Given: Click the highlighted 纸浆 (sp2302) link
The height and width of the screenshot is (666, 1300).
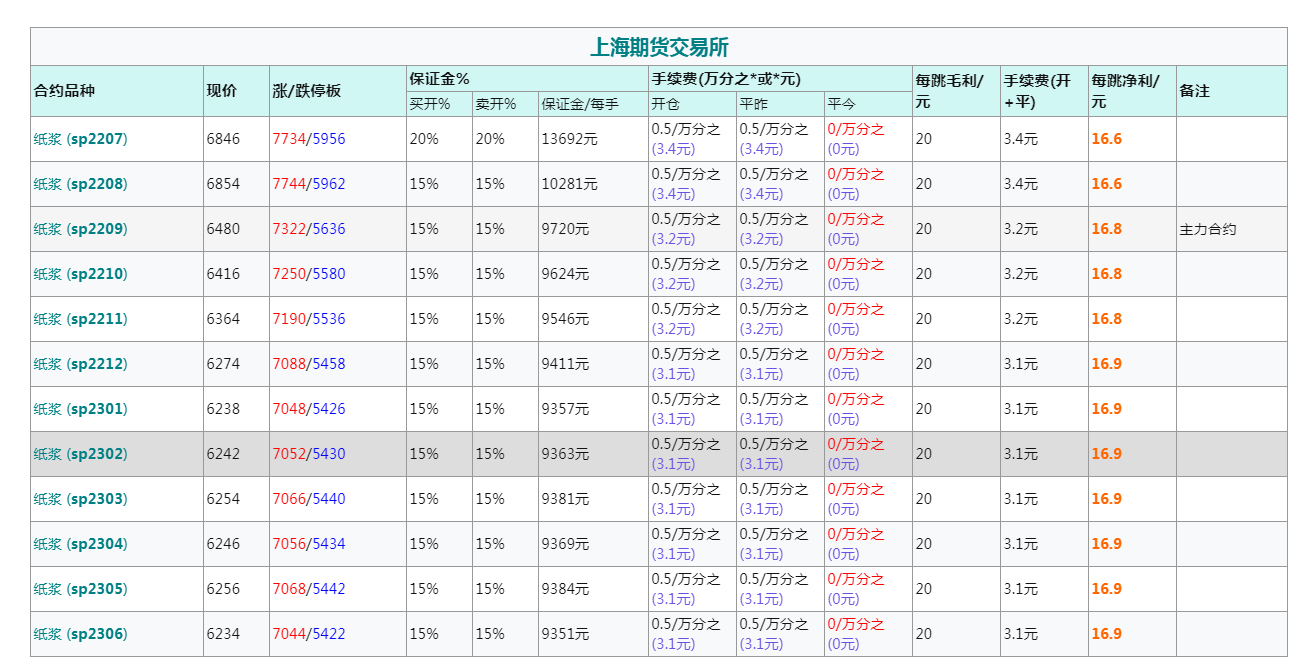Looking at the screenshot, I should 81,454.
